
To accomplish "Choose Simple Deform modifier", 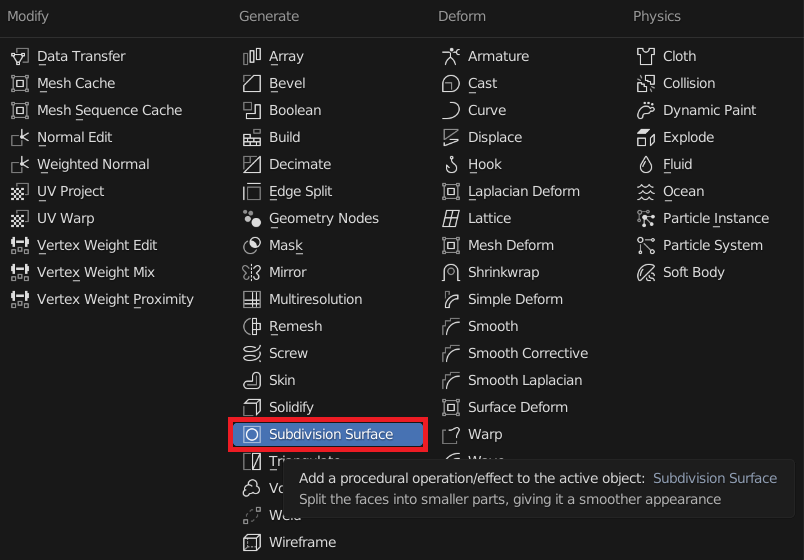I will (514, 300).
